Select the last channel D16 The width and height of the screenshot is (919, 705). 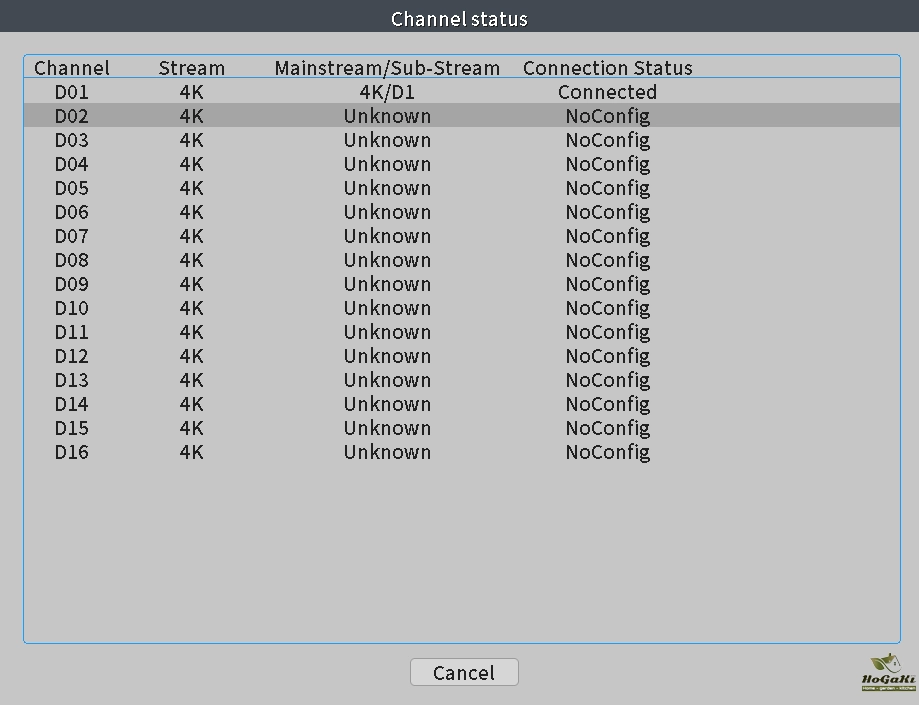click(x=72, y=452)
